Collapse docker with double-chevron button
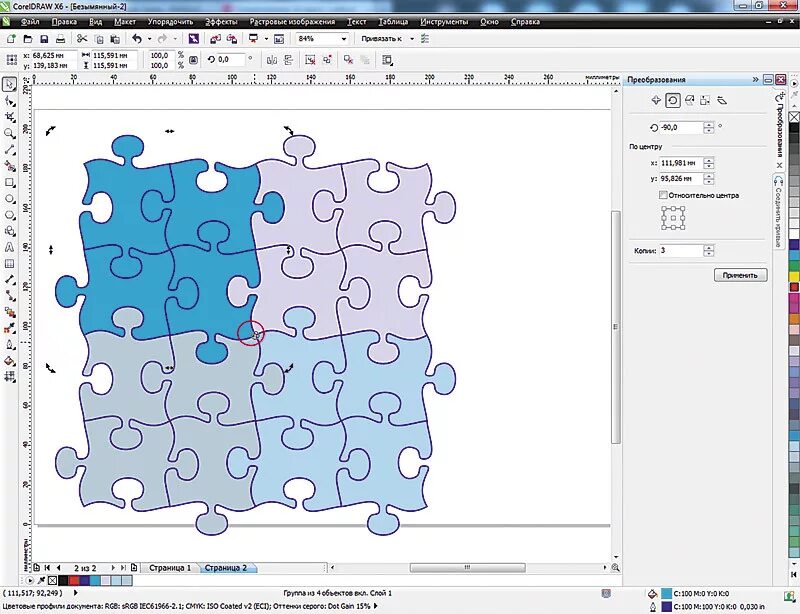This screenshot has width=800, height=614. click(756, 80)
